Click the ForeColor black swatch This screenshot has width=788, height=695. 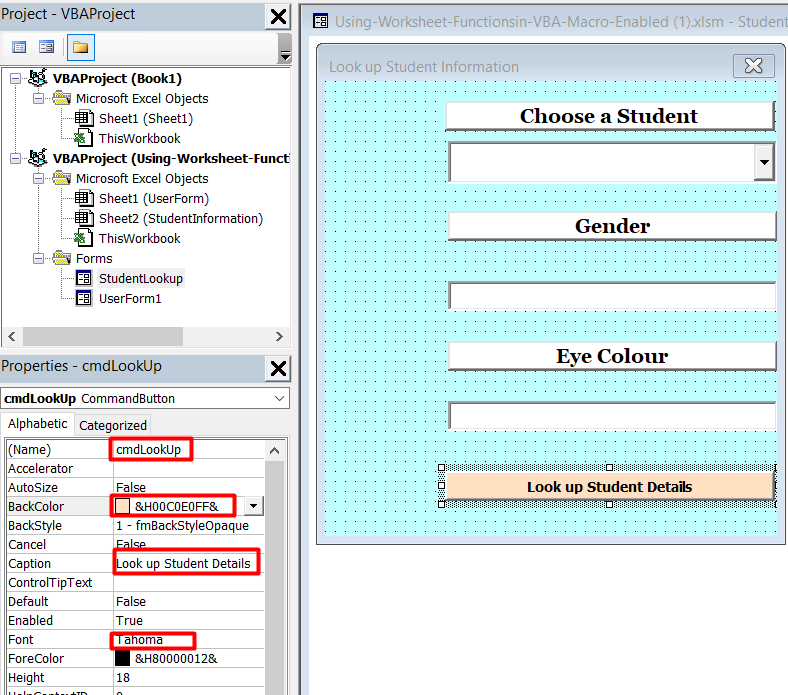pos(122,658)
